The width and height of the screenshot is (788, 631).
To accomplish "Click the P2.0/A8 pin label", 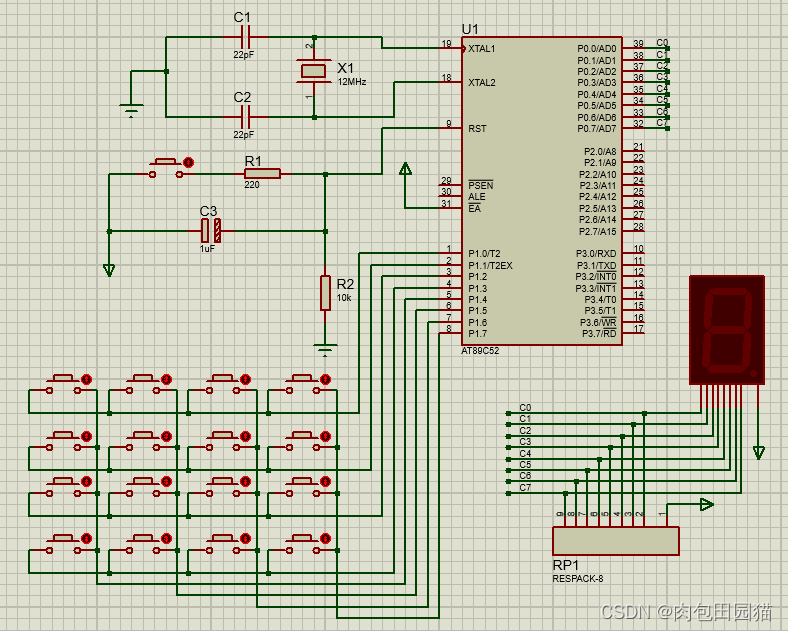I will click(x=600, y=151).
